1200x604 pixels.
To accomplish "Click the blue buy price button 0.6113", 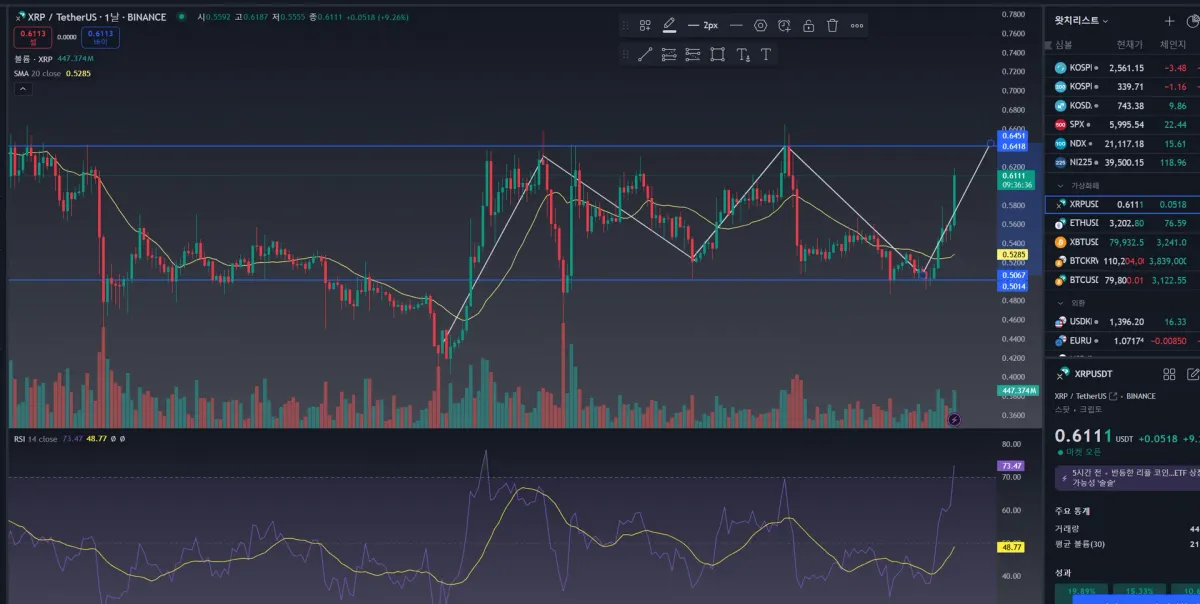I will (100, 38).
